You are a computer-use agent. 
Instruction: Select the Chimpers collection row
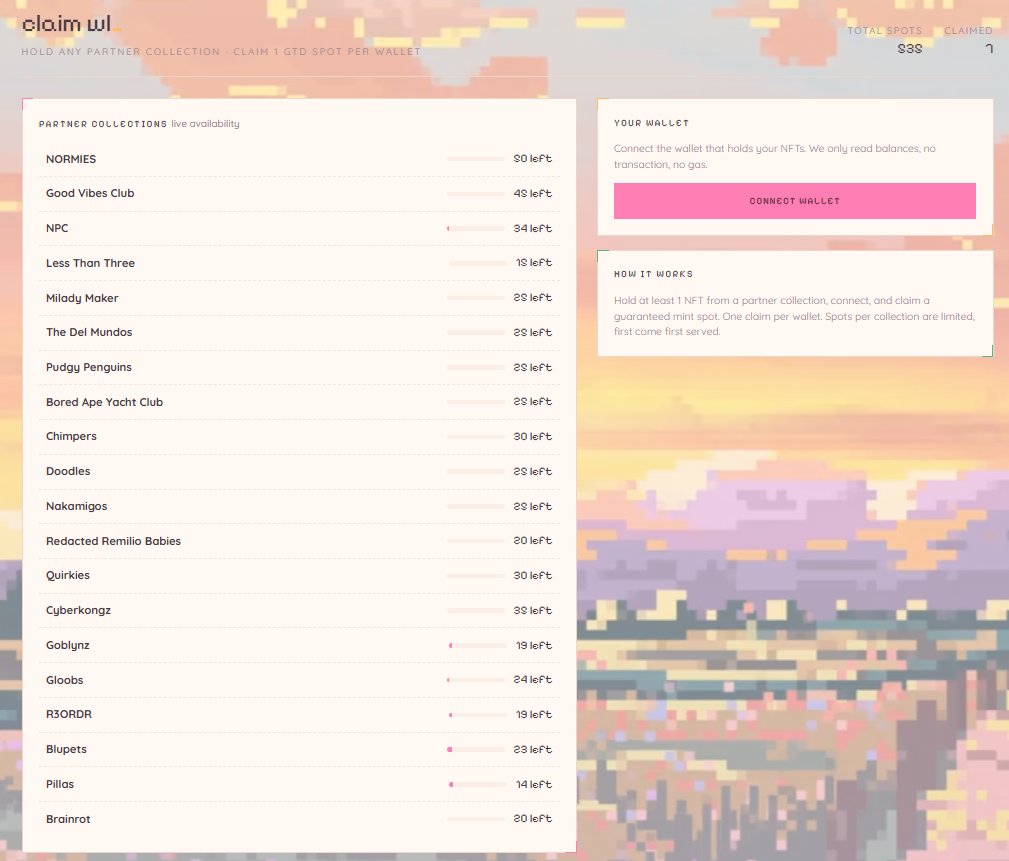pos(299,437)
